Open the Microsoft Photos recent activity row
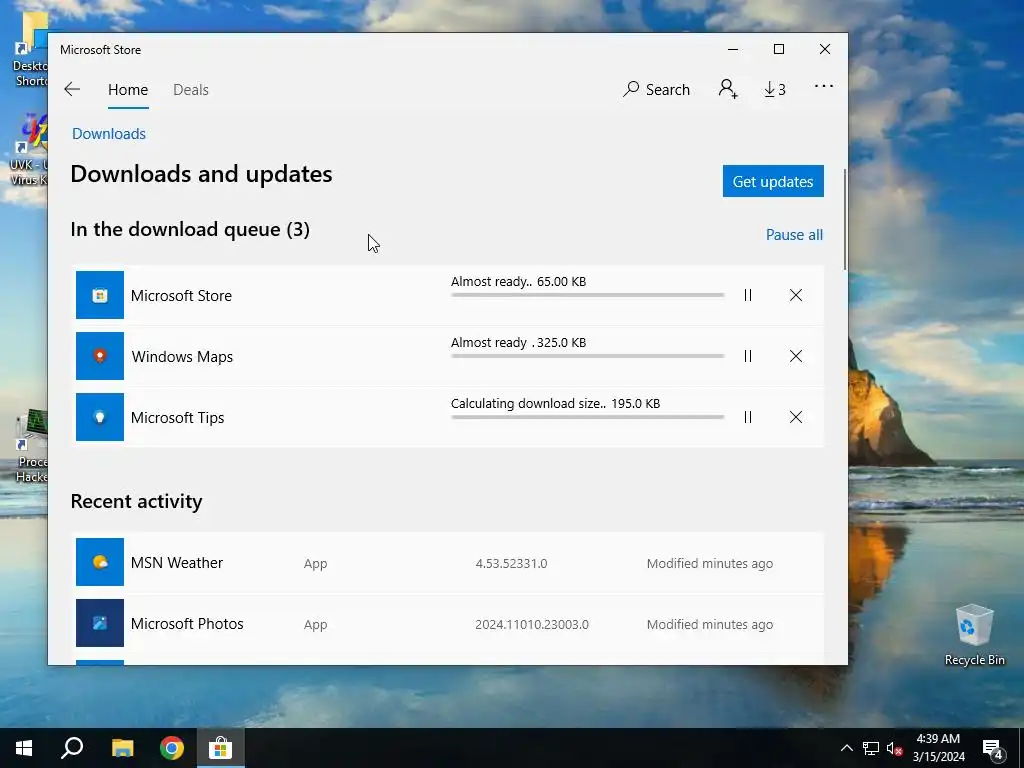 point(449,623)
